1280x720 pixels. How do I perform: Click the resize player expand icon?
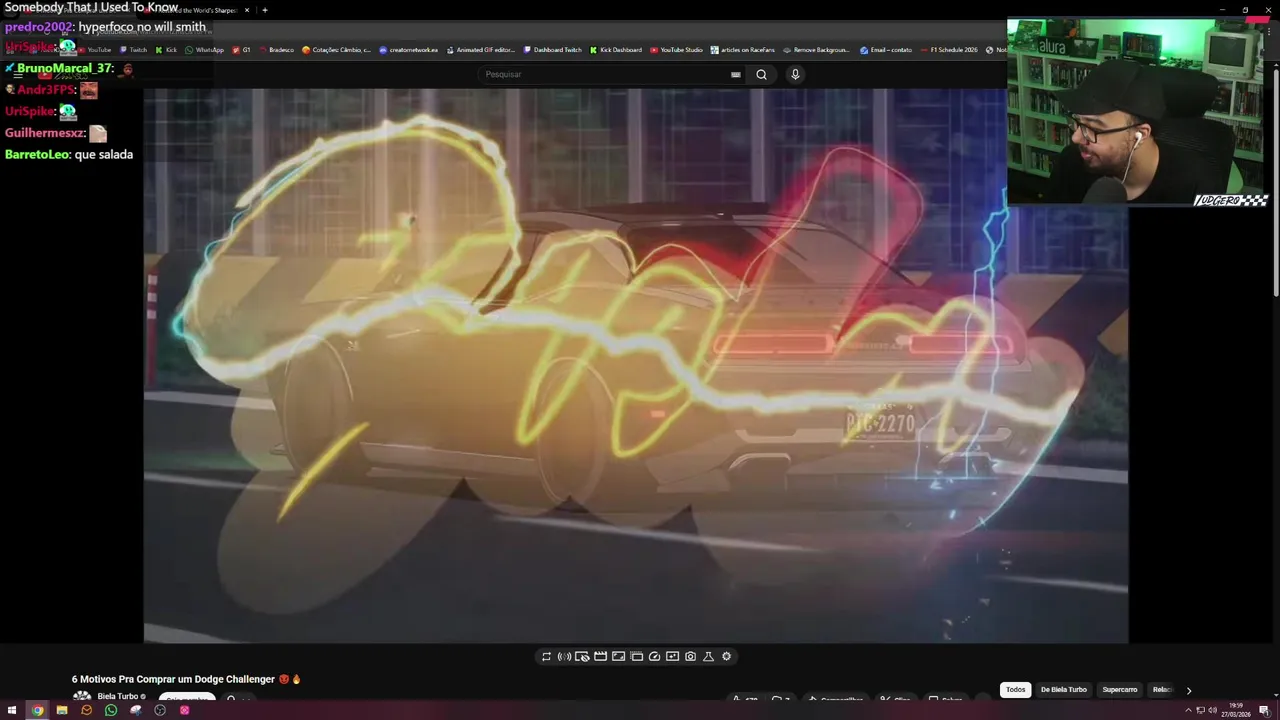[618, 657]
